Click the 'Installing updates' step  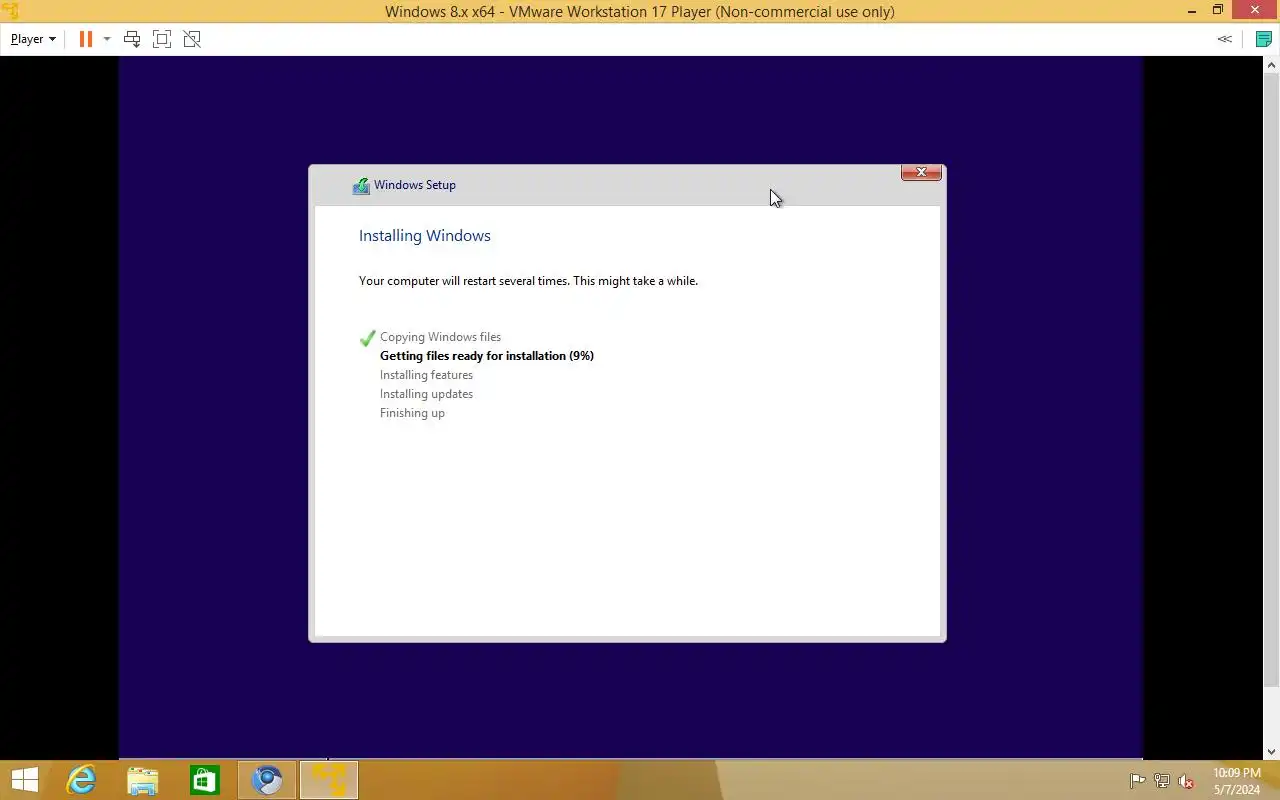pos(426,394)
